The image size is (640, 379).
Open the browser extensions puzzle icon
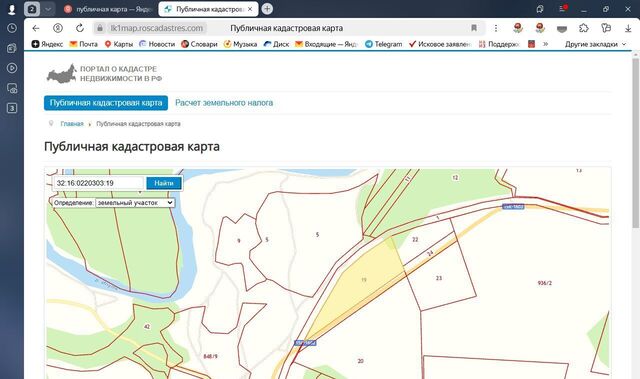(x=584, y=28)
